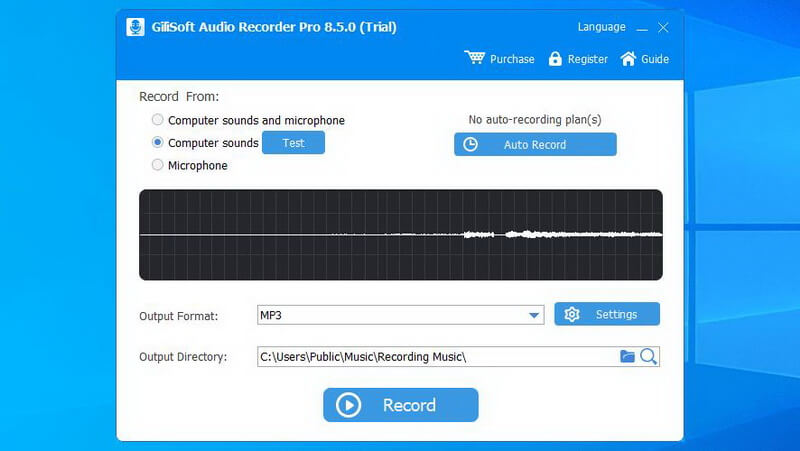
Task: Open output directory with magnifier icon
Action: tap(648, 356)
